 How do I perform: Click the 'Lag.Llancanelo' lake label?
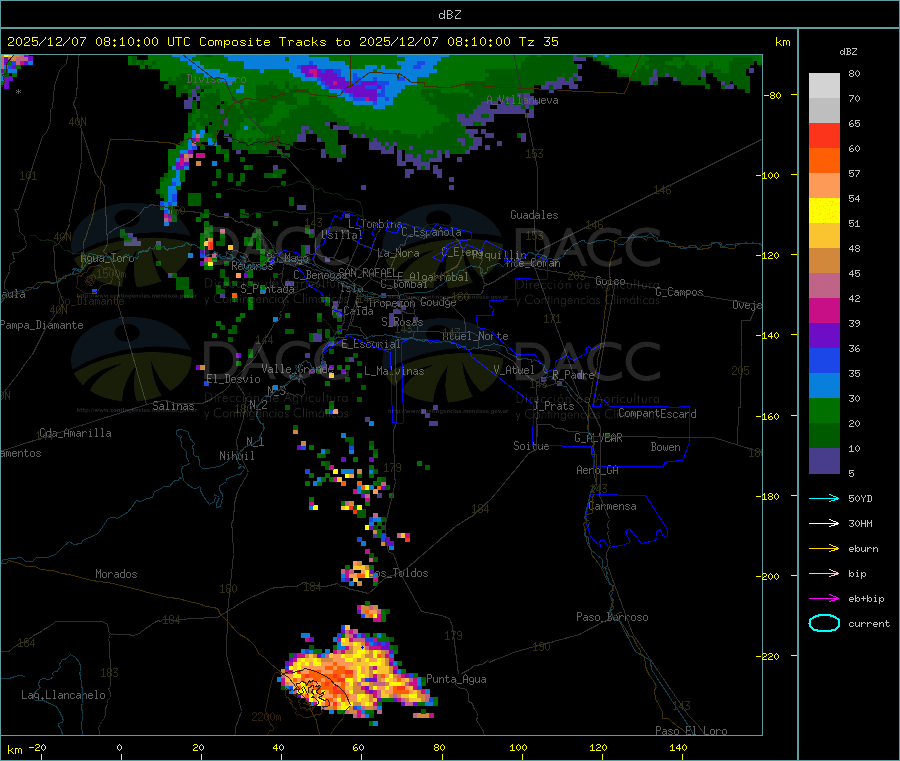click(63, 695)
